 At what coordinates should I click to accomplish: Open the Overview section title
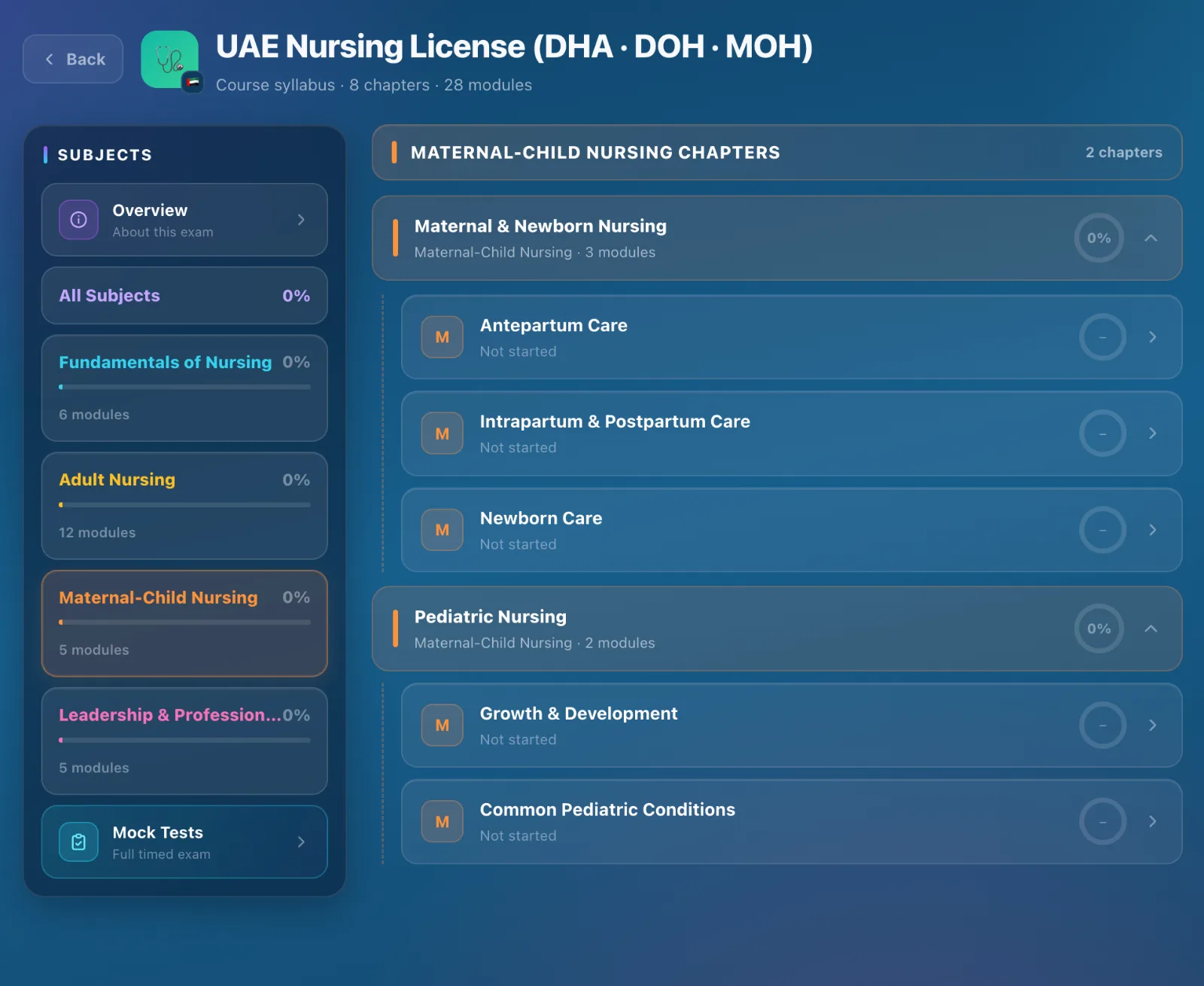[x=150, y=211]
